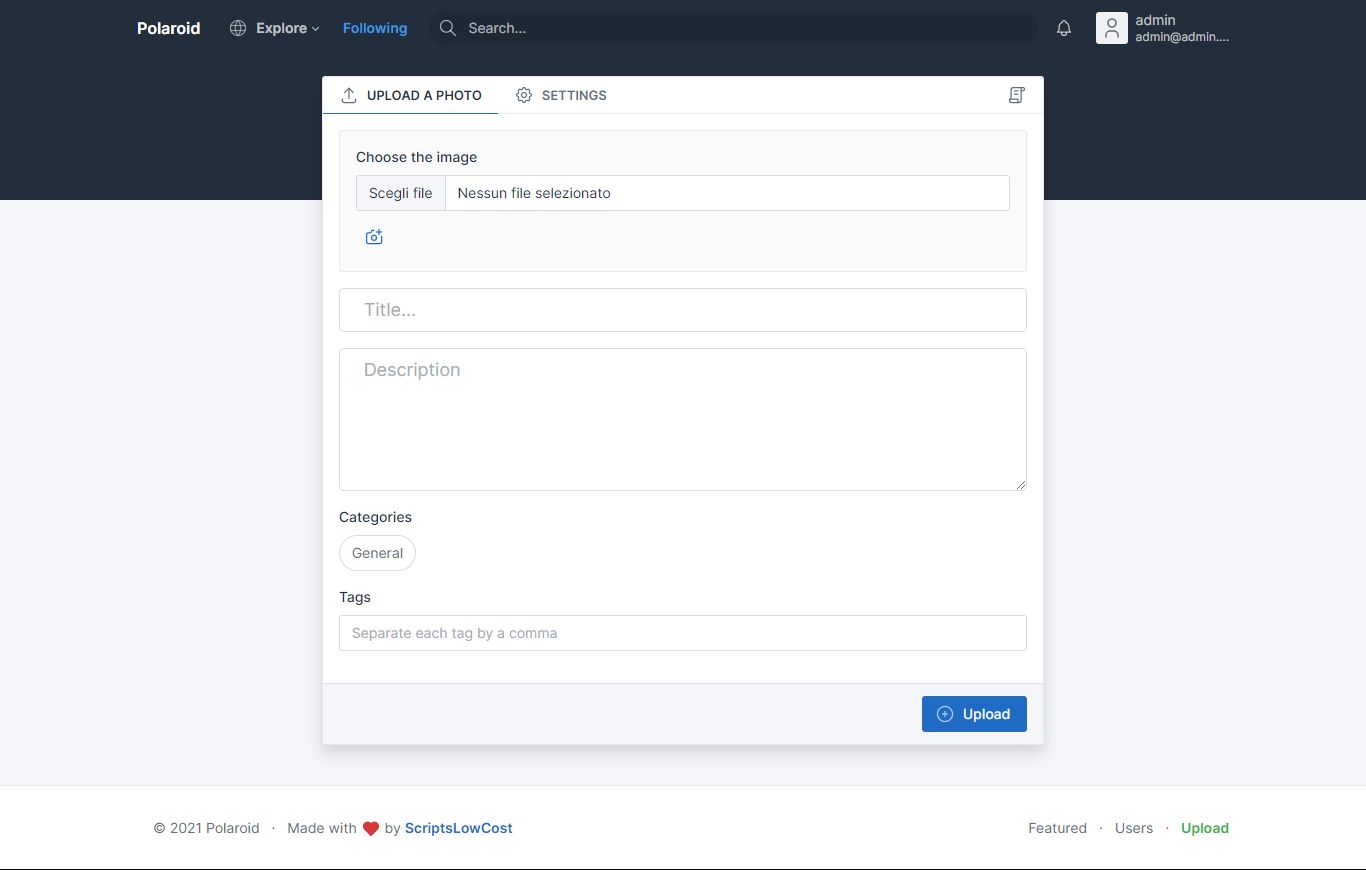1366x870 pixels.
Task: Click inside the Description text area
Action: [x=682, y=419]
